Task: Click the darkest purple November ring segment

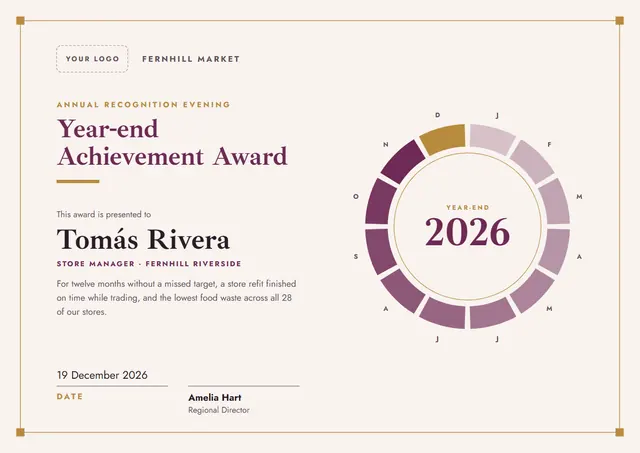Action: [404, 161]
